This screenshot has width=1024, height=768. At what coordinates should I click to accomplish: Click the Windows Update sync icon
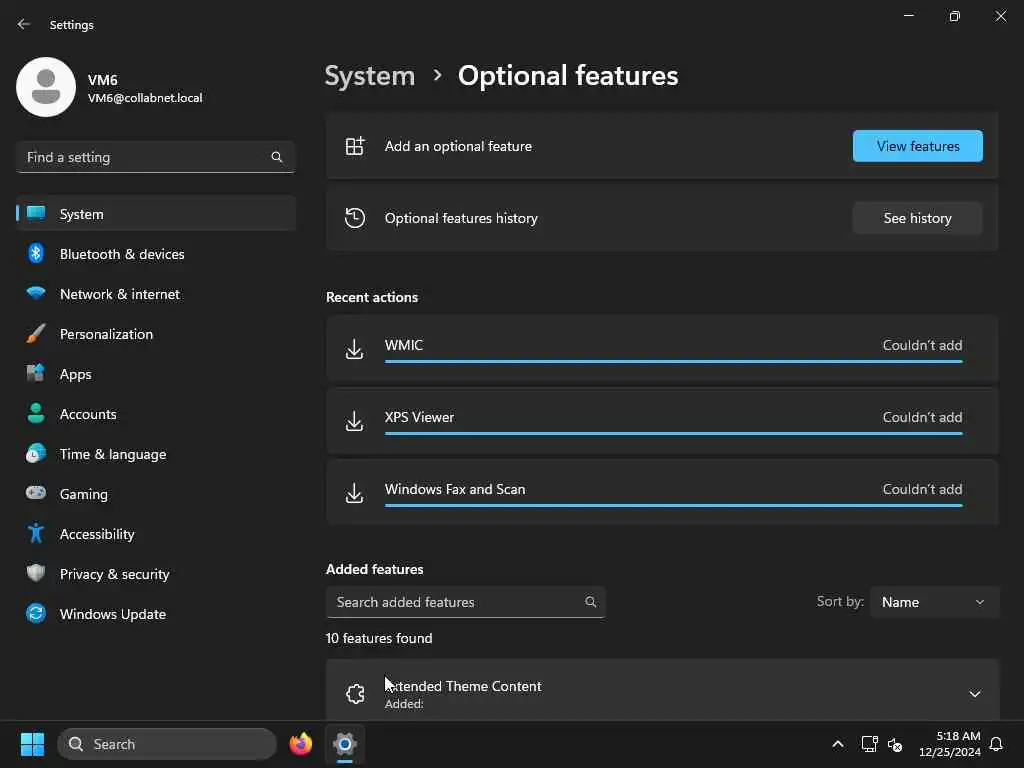pyautogui.click(x=36, y=614)
